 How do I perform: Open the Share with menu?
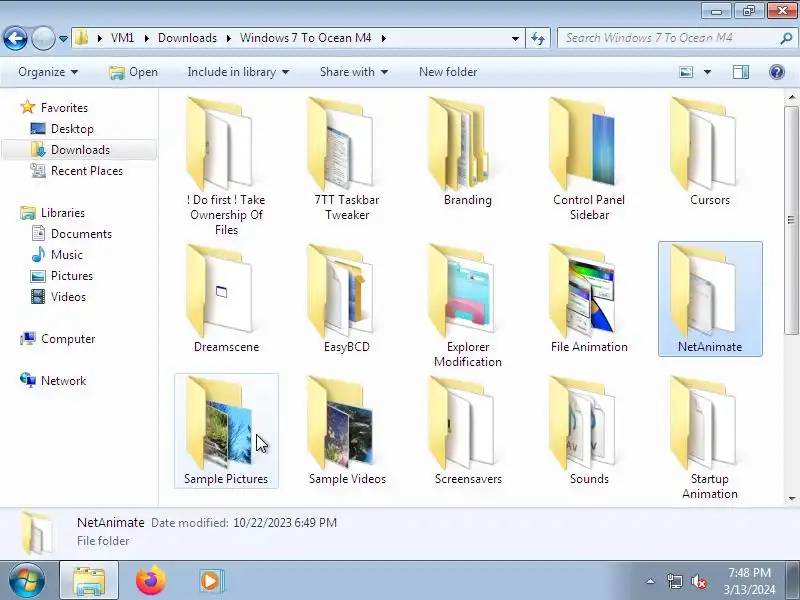354,72
